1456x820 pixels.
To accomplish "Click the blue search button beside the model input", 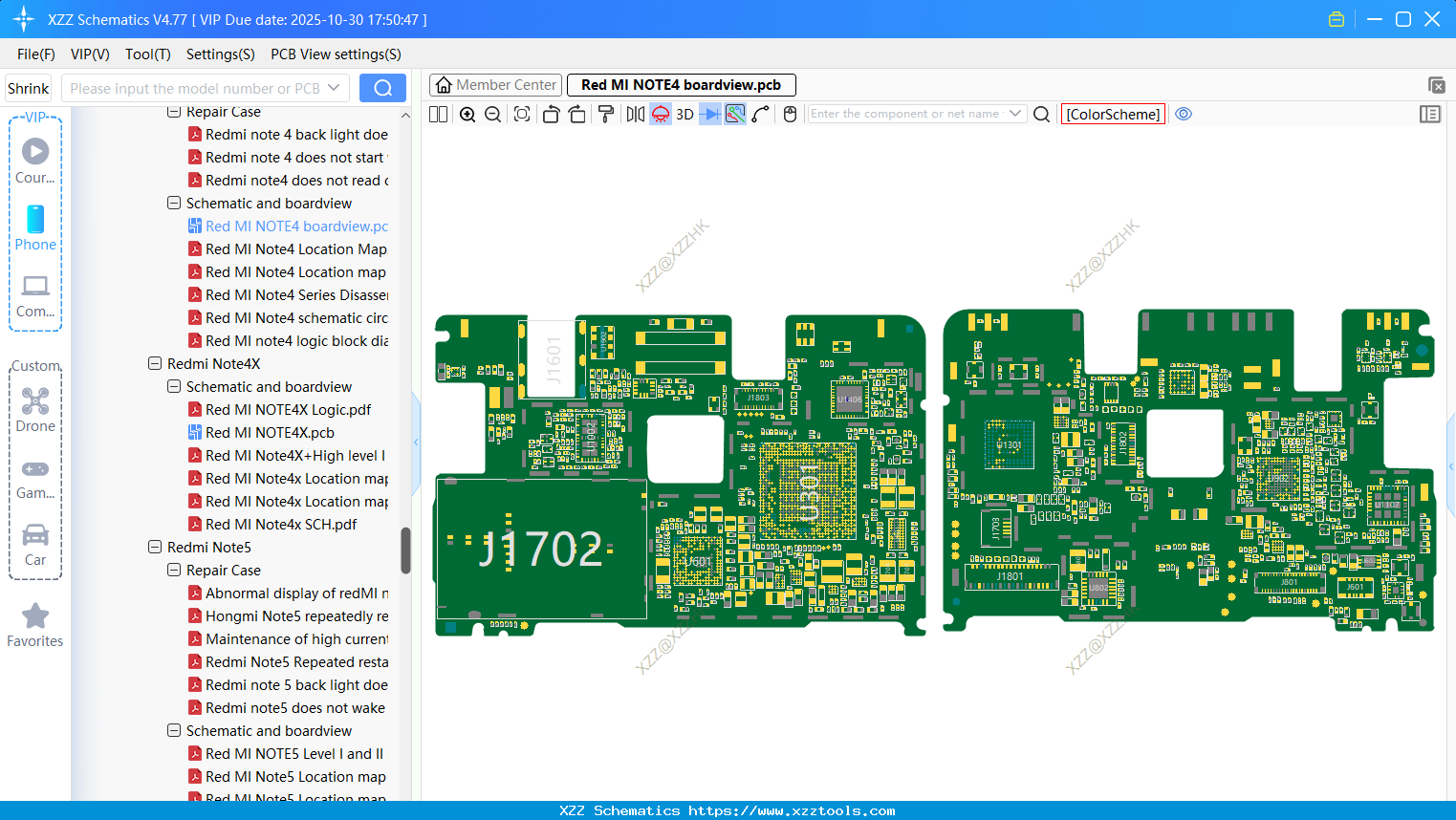I will point(382,89).
